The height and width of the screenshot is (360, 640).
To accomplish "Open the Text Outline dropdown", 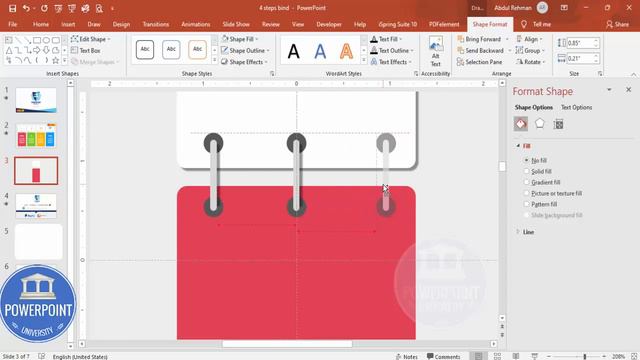I will [x=392, y=51].
